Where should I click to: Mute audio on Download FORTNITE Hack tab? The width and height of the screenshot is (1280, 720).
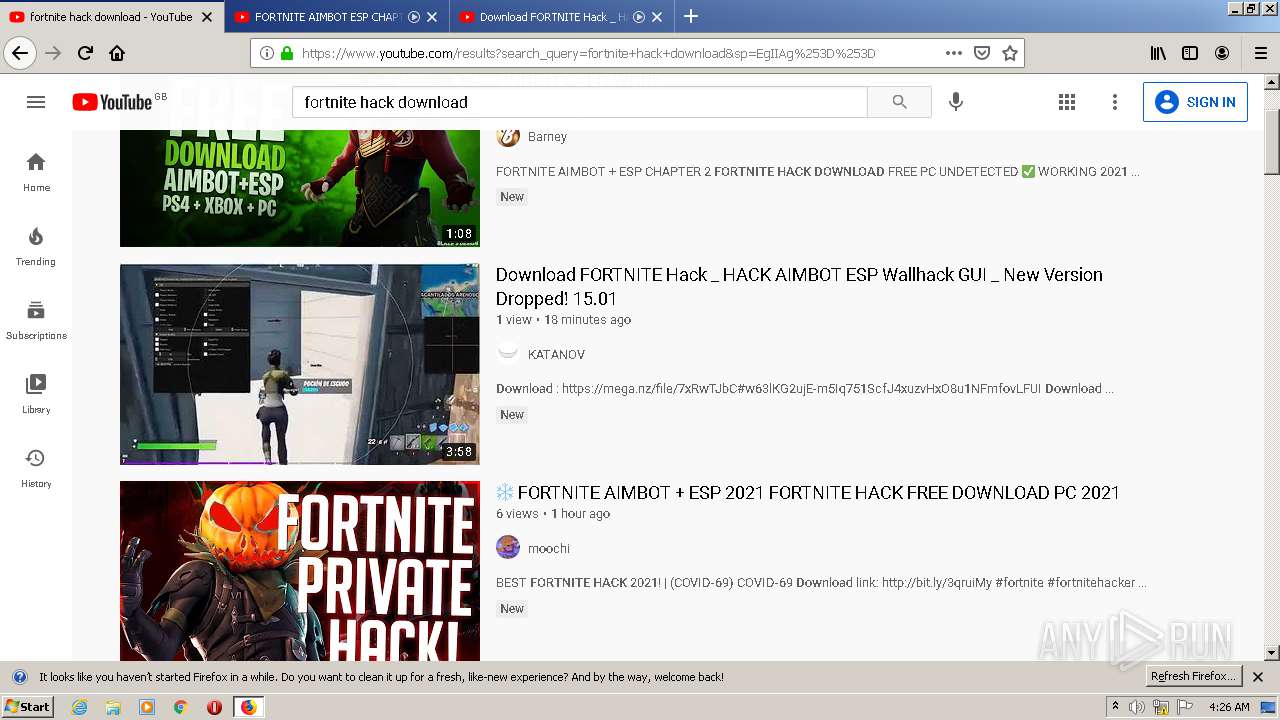click(x=639, y=17)
